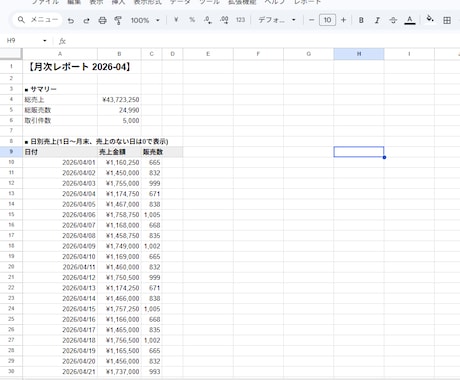Open the デフォ... font dropdown
The height and width of the screenshot is (380, 460).
tap(277, 20)
